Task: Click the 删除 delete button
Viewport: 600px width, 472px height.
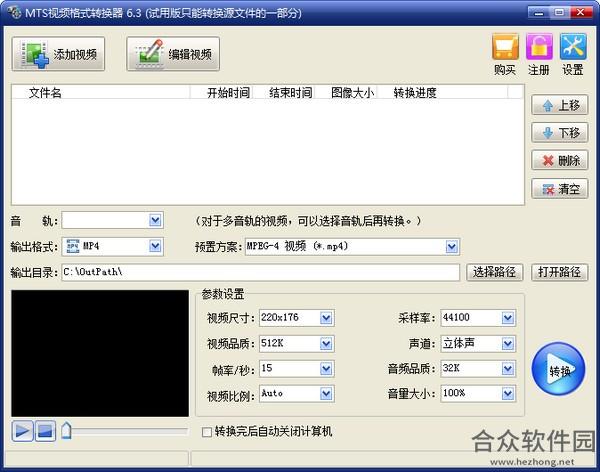Action: click(x=559, y=160)
